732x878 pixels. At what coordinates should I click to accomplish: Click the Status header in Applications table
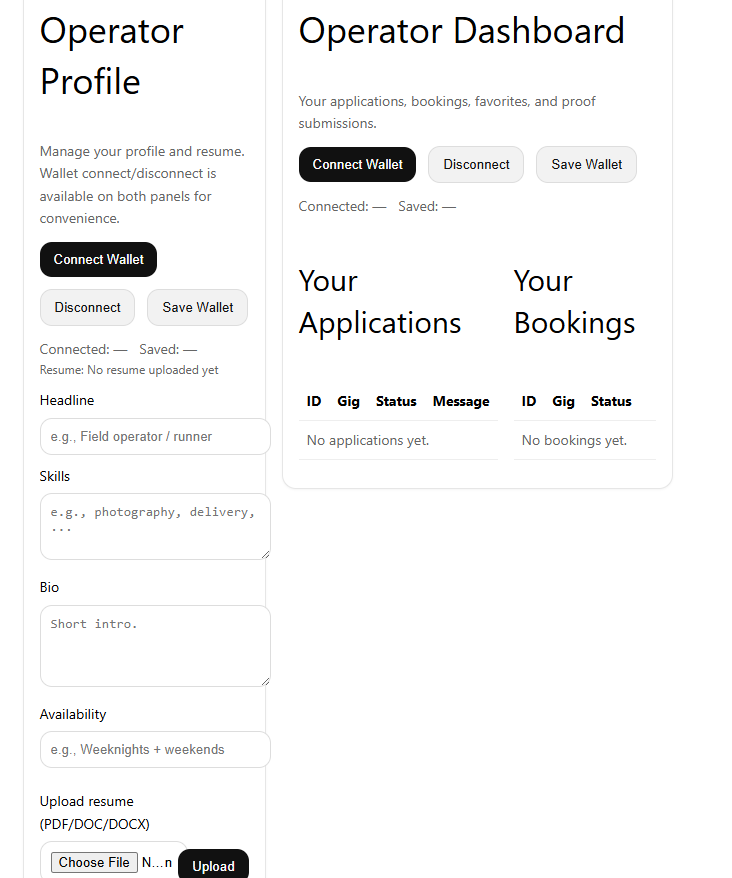point(396,401)
